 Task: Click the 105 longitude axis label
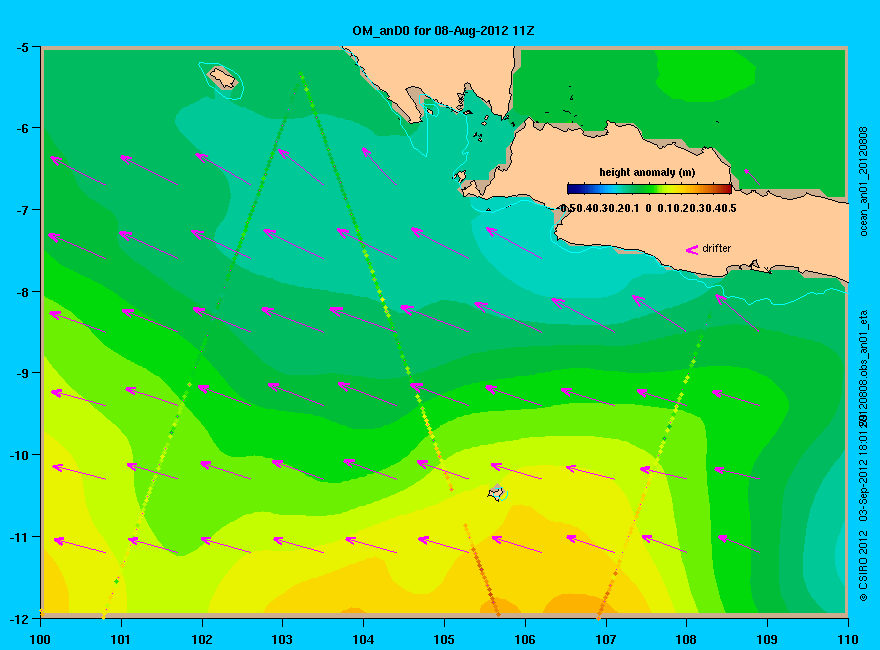444,639
